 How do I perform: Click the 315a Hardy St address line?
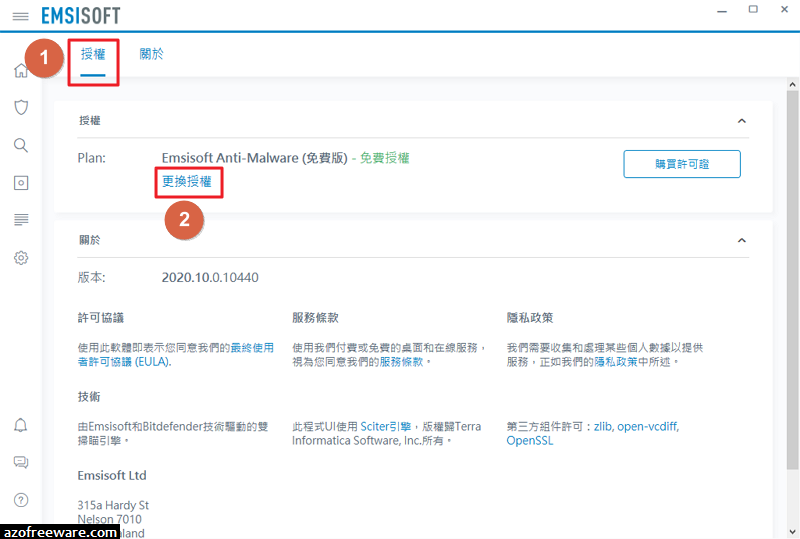[x=113, y=505]
